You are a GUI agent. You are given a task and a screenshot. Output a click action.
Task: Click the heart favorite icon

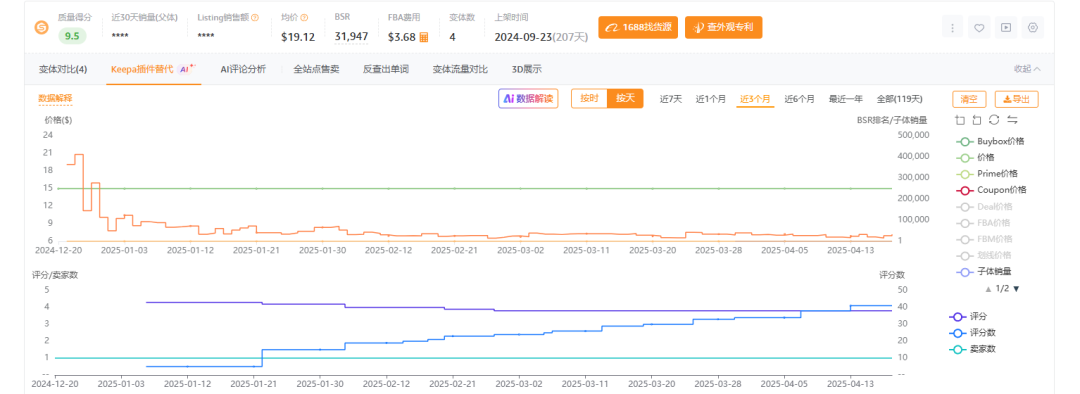[979, 28]
